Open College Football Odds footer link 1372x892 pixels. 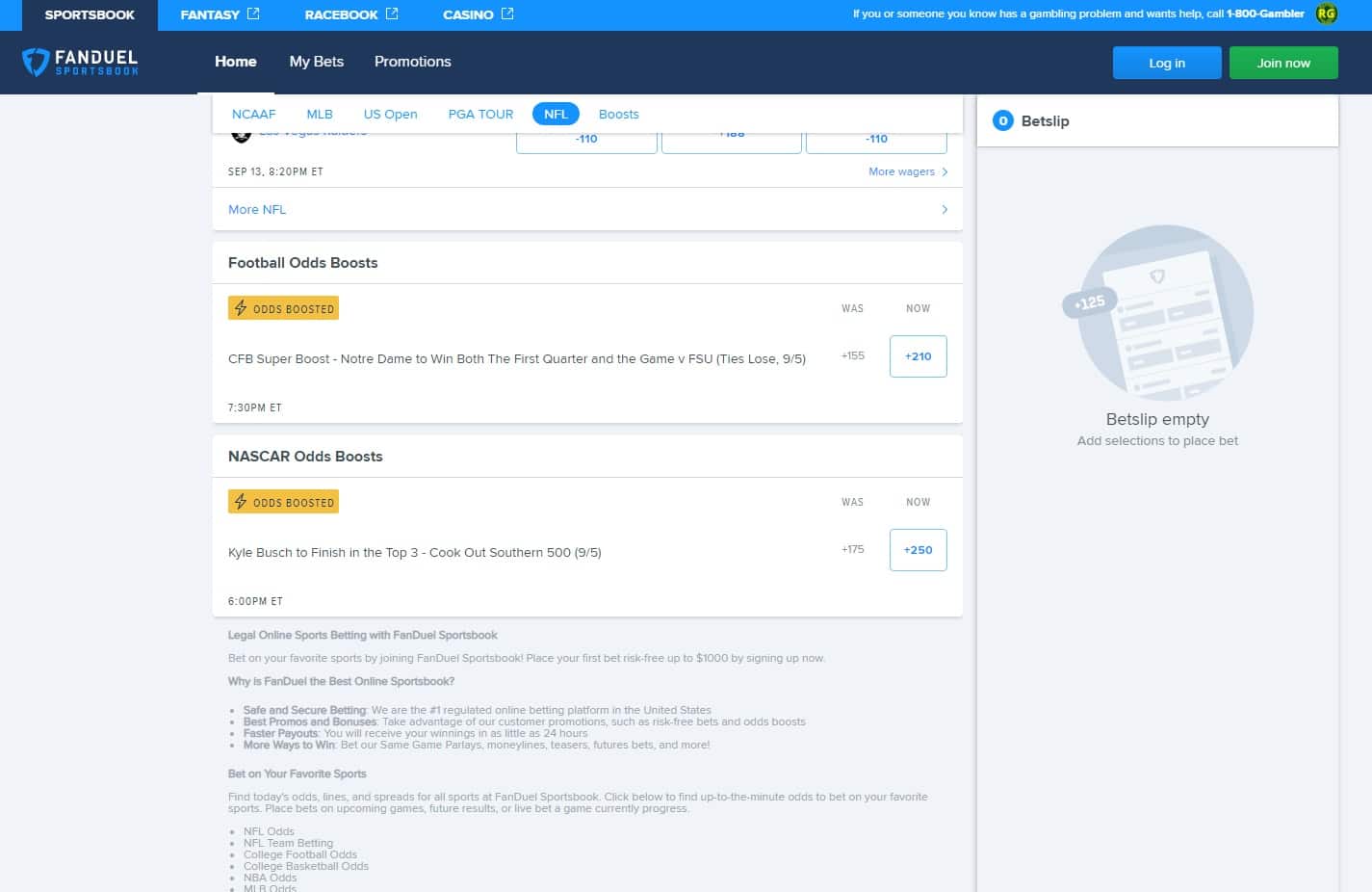coord(300,854)
